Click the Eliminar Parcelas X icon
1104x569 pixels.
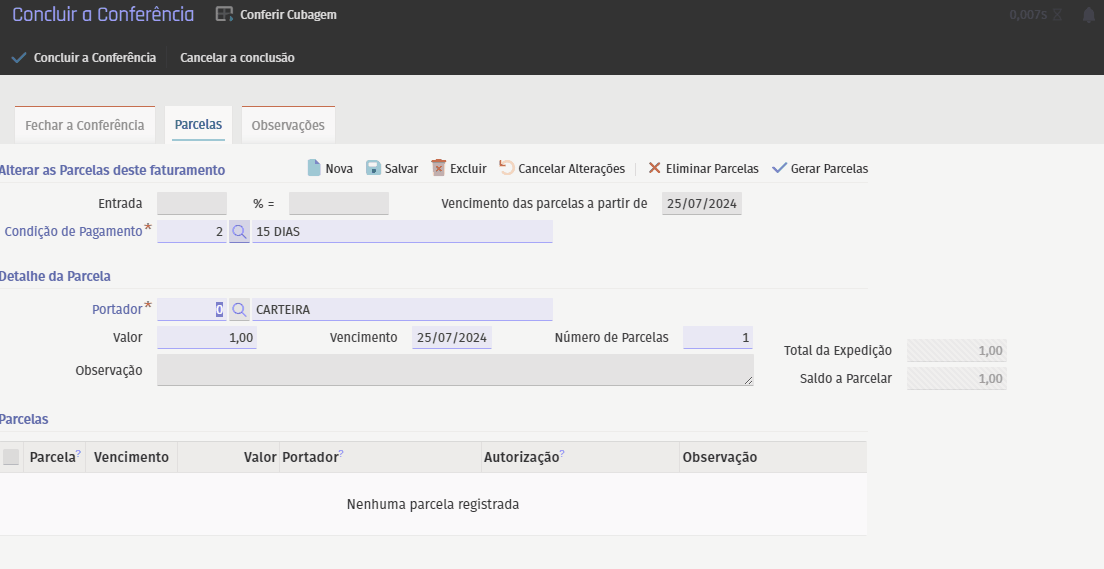click(654, 168)
